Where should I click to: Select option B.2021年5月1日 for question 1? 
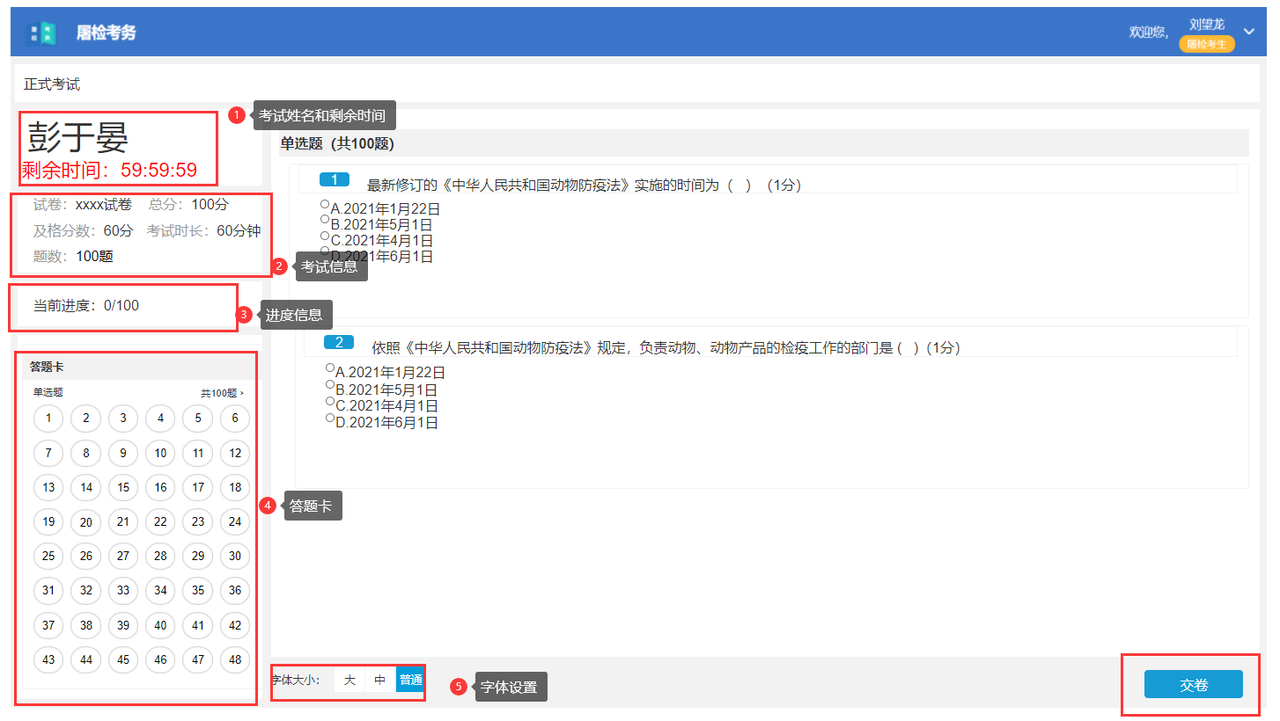325,220
